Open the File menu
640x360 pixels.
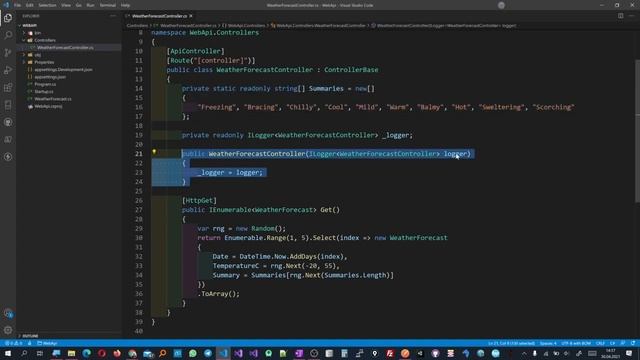[x=18, y=5]
